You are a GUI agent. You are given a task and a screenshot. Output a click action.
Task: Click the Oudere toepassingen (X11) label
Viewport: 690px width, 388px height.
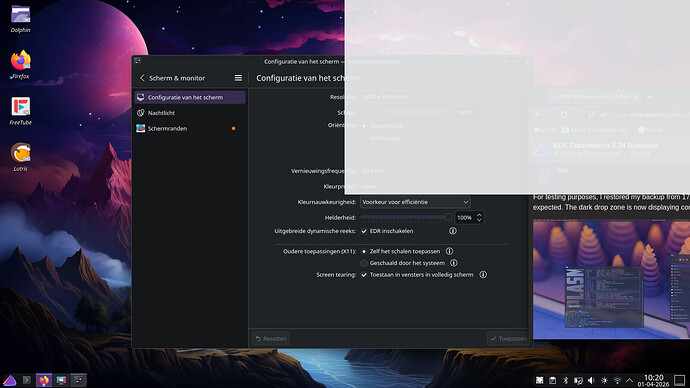pos(319,252)
